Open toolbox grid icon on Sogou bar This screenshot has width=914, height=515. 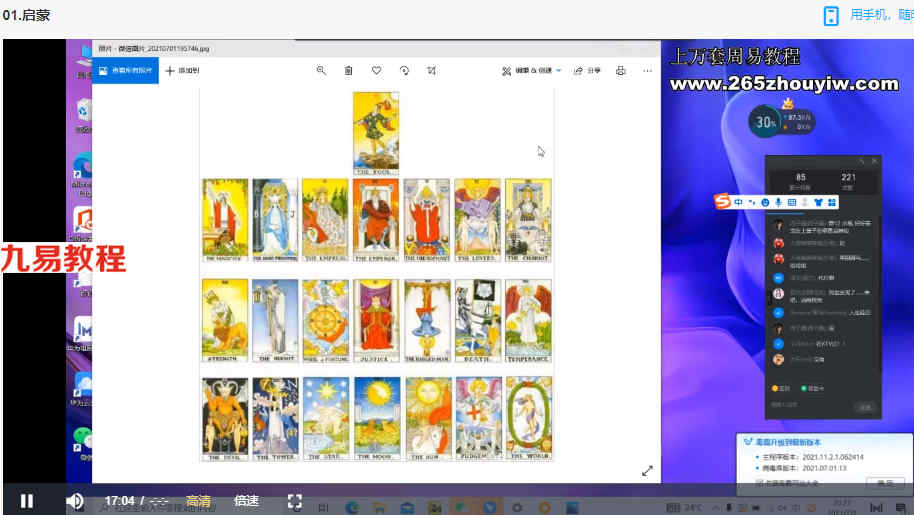click(x=832, y=202)
